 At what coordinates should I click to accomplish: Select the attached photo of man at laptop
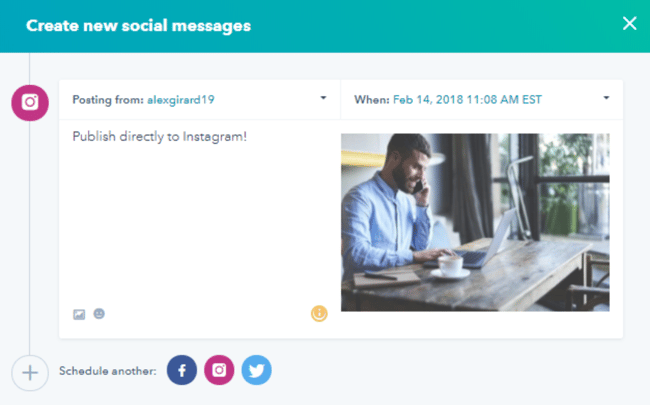coord(475,222)
